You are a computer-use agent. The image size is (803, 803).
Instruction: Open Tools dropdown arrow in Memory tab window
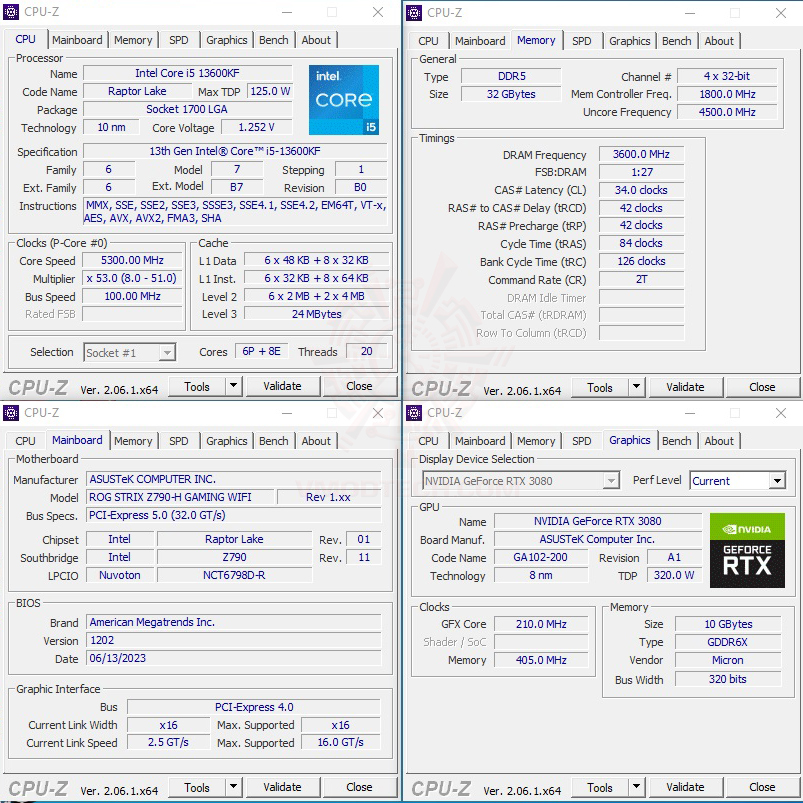pos(637,387)
